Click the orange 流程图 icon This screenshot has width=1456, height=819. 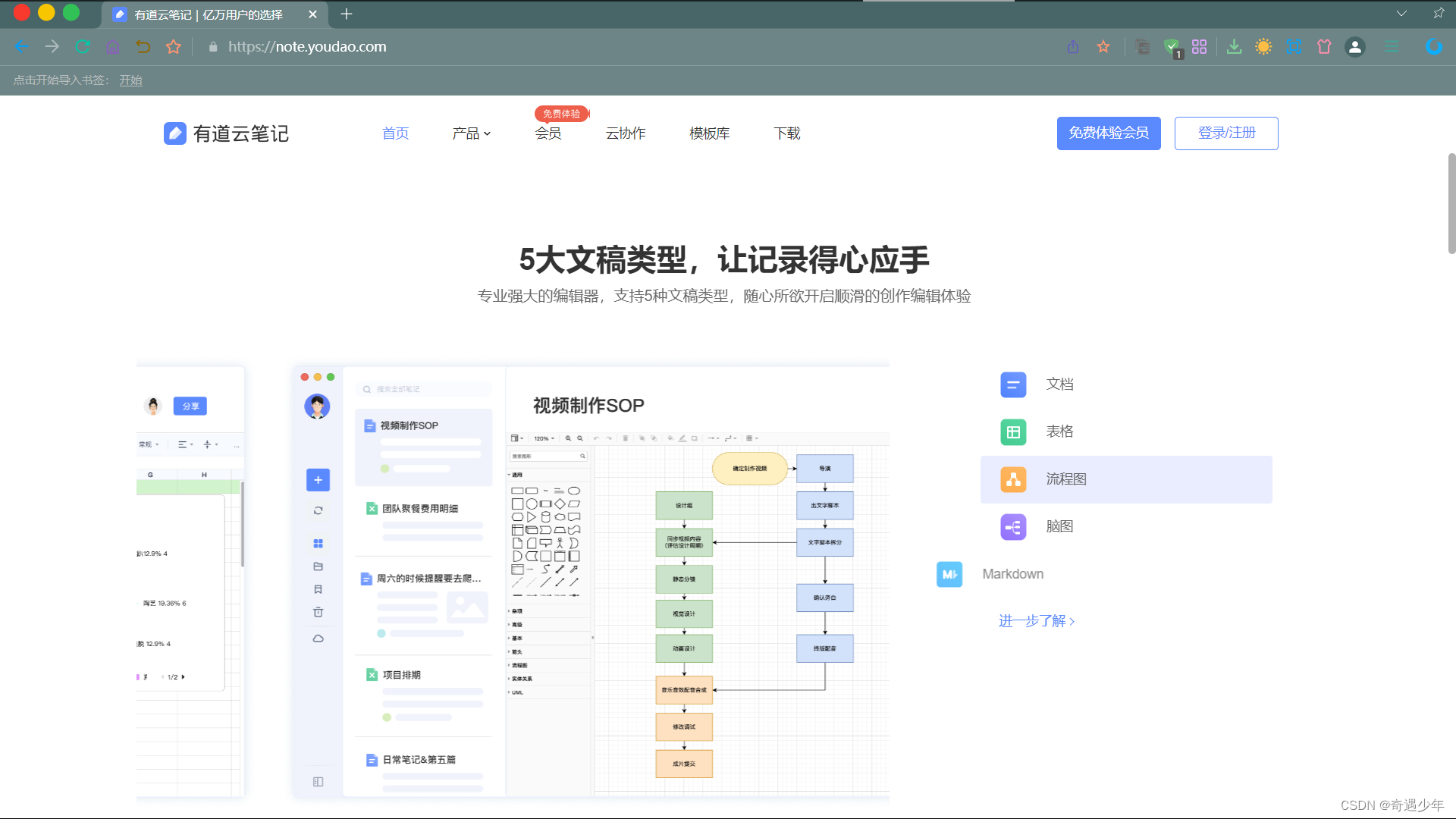click(x=1013, y=479)
